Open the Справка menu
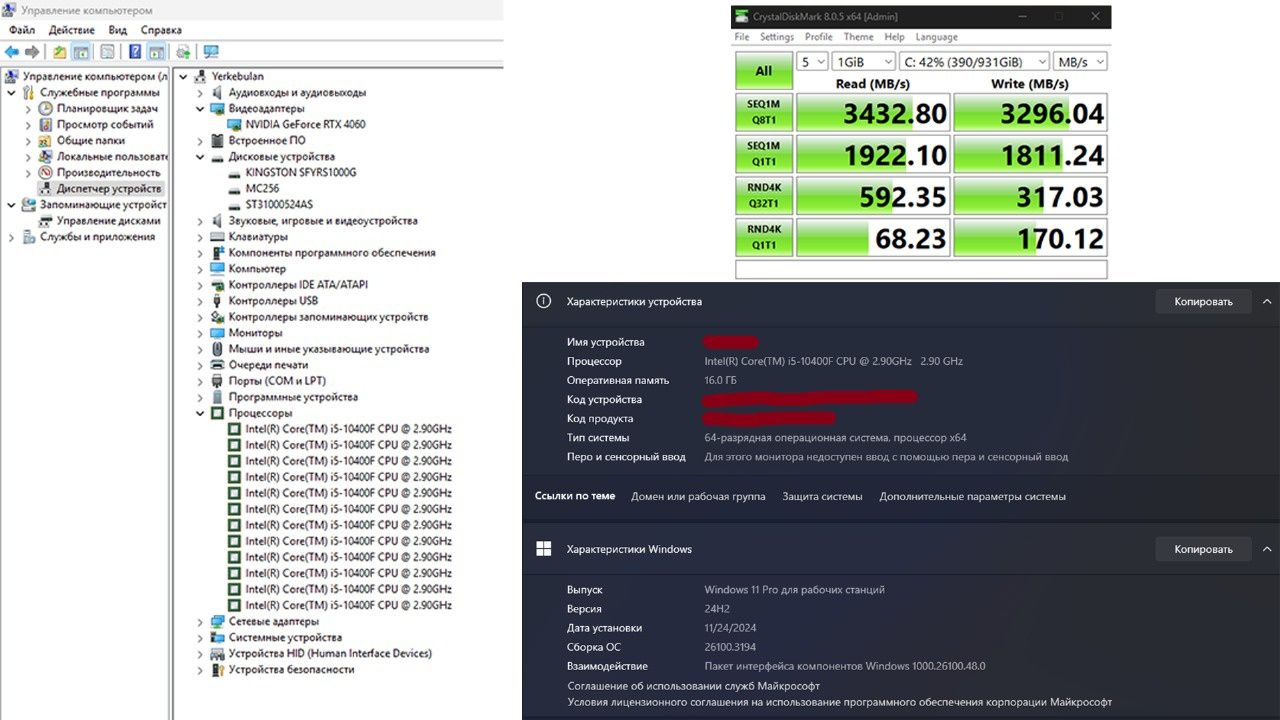This screenshot has width=1280, height=720. (x=161, y=30)
